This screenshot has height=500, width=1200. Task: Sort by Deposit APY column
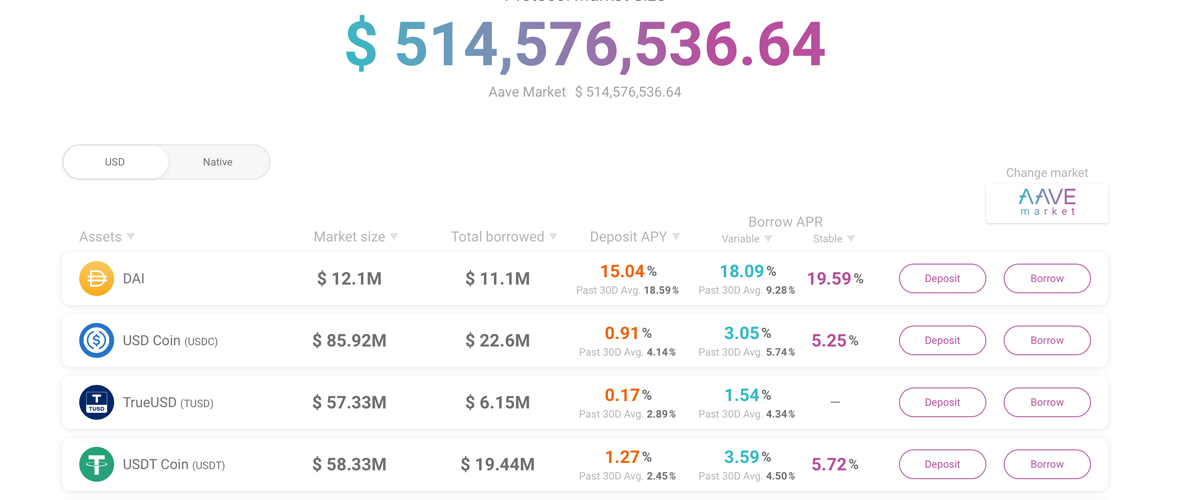[x=635, y=237]
